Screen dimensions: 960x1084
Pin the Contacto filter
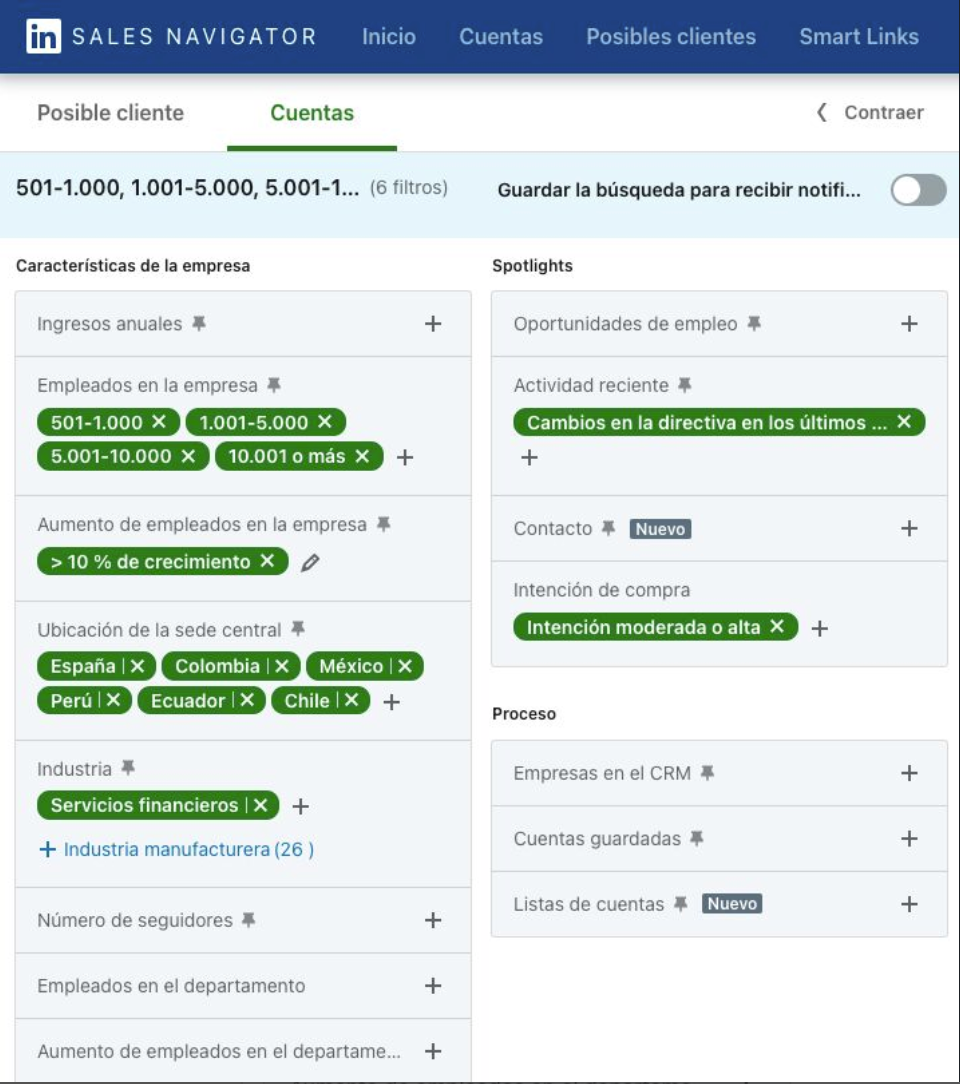(608, 528)
